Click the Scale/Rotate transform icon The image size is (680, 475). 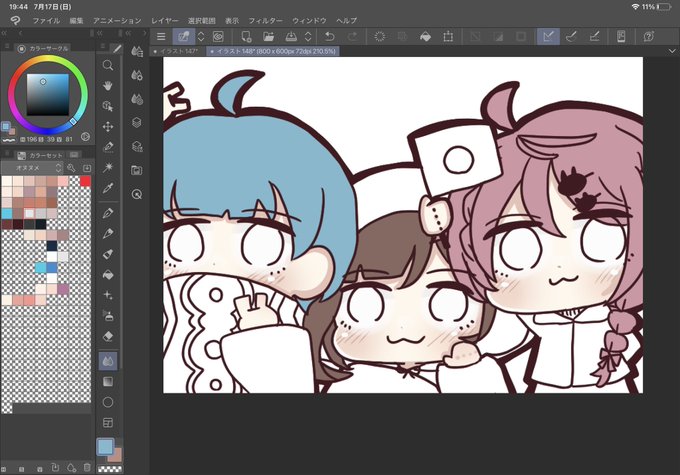tap(448, 36)
